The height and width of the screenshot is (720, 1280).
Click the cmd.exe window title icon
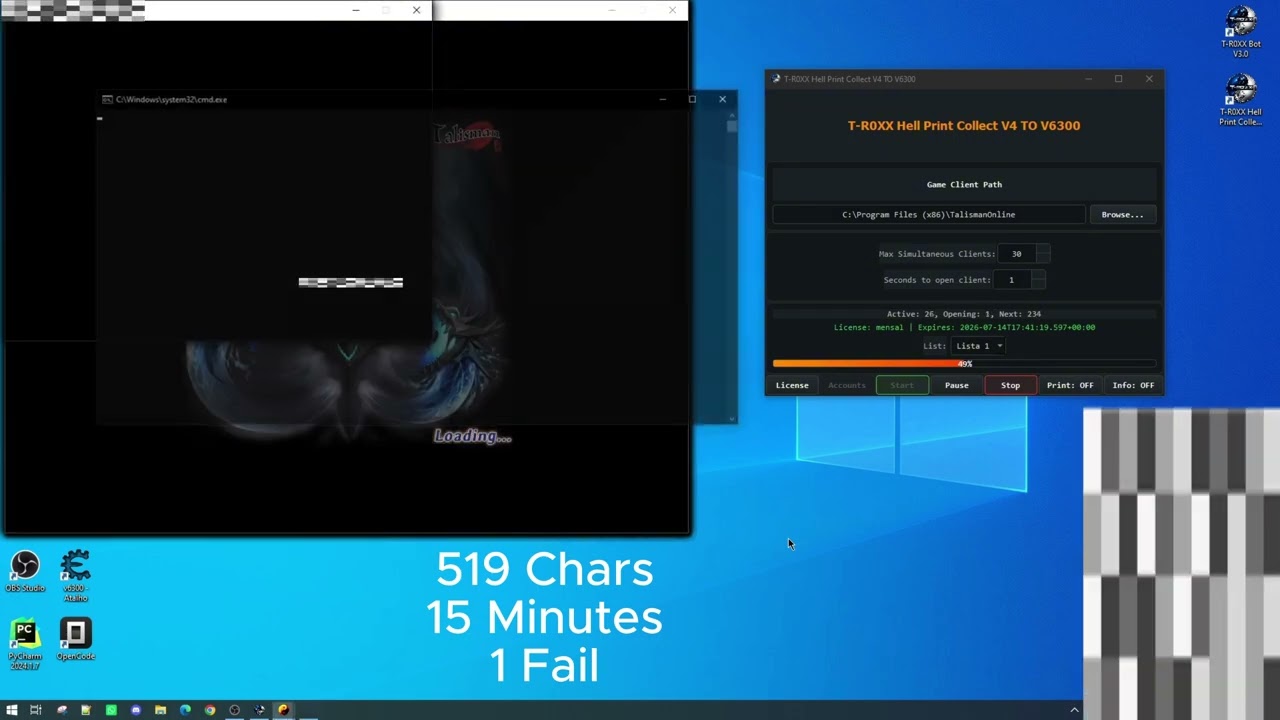(107, 99)
